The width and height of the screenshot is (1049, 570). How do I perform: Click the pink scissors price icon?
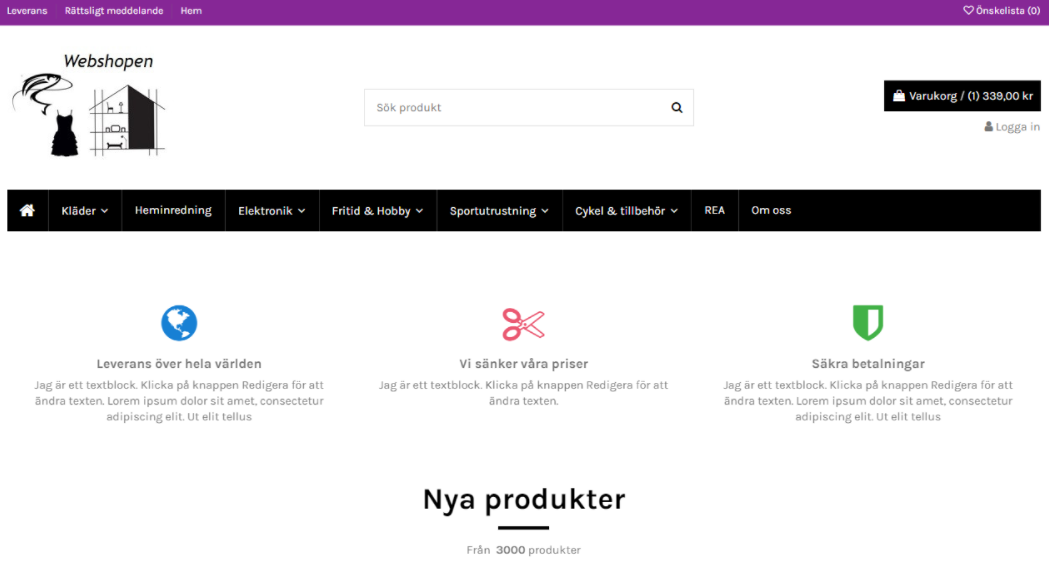pyautogui.click(x=523, y=324)
